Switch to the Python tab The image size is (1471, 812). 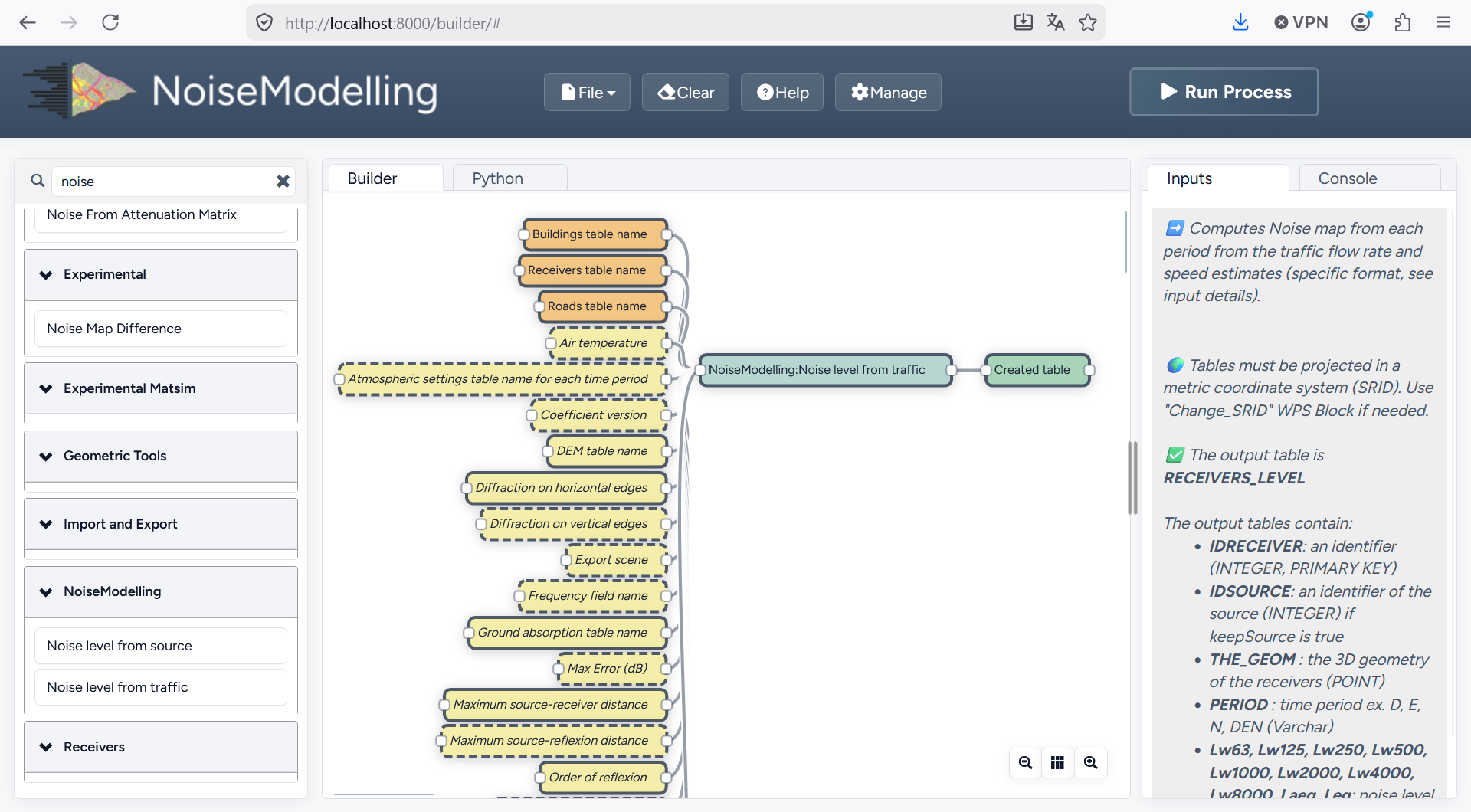click(498, 178)
